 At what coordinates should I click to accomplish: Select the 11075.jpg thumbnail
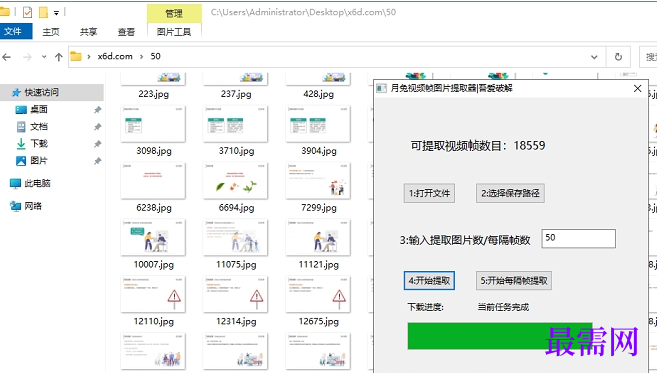235,237
